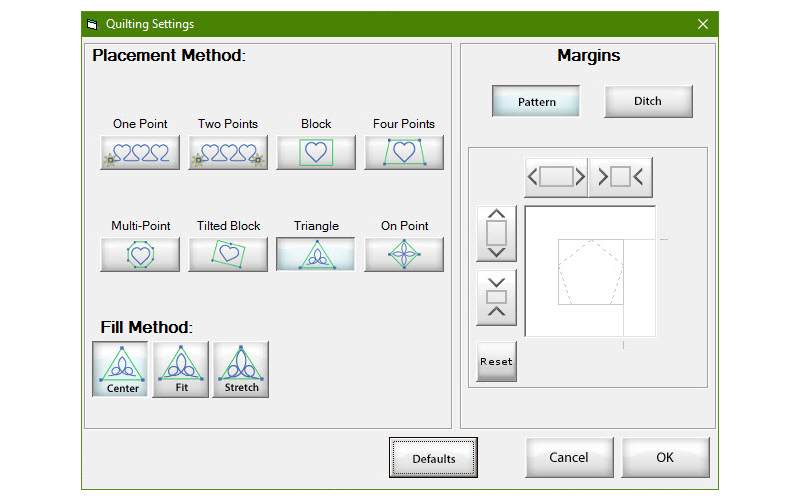Narrow horizontal margin with inward arrows

pos(620,177)
